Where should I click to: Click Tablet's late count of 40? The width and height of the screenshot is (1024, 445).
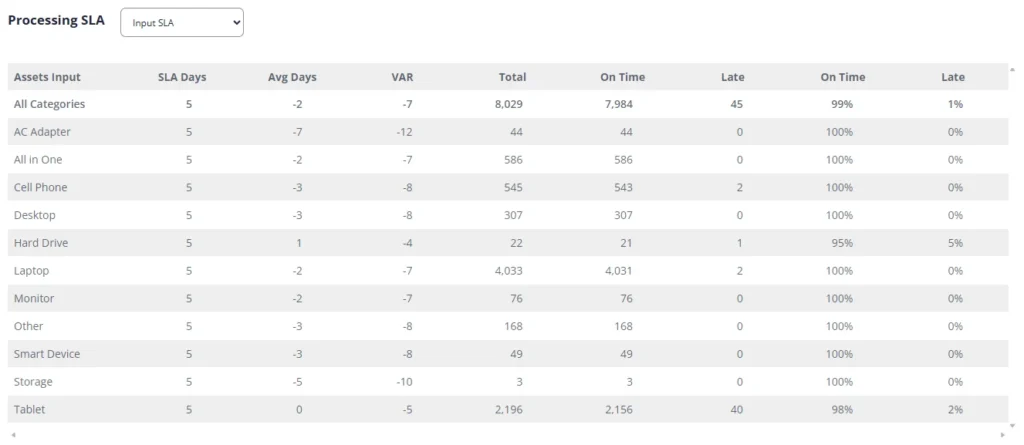(x=737, y=410)
